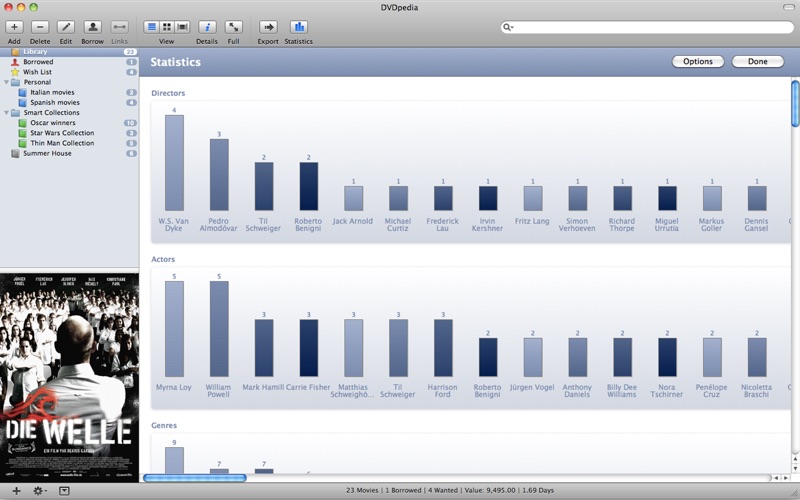The image size is (800, 500).
Task: Switch to list view mode
Action: pyautogui.click(x=151, y=27)
